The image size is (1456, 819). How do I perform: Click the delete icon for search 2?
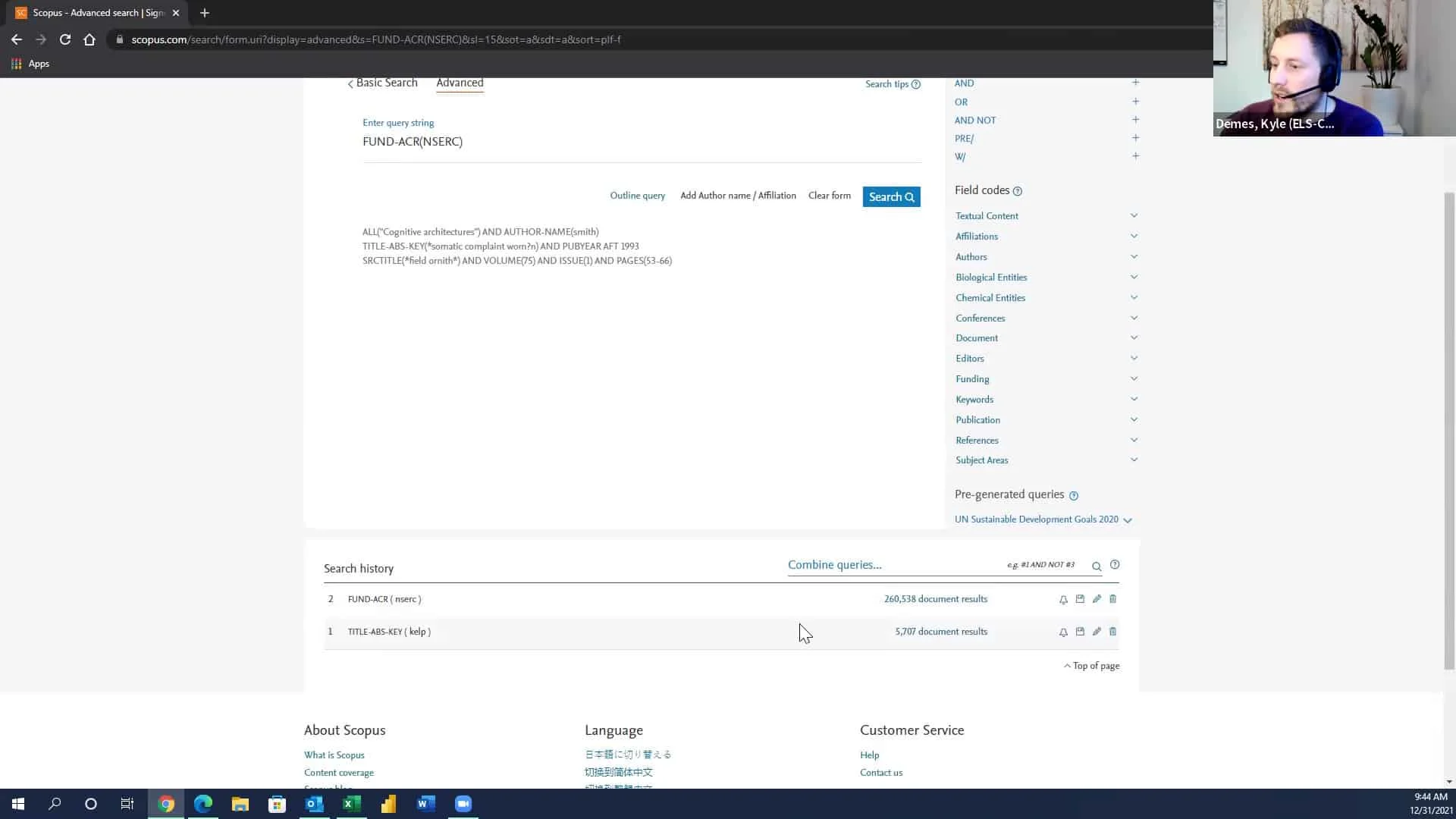pos(1112,599)
